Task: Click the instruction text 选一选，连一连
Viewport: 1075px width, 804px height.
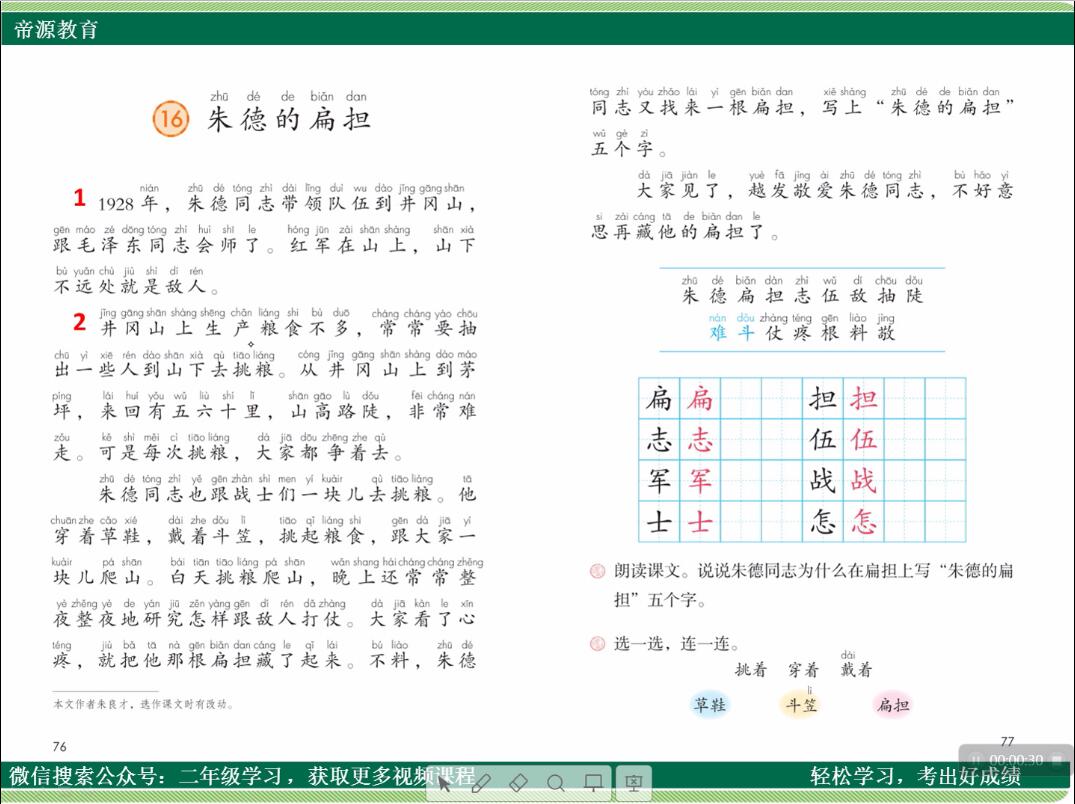Action: click(676, 644)
